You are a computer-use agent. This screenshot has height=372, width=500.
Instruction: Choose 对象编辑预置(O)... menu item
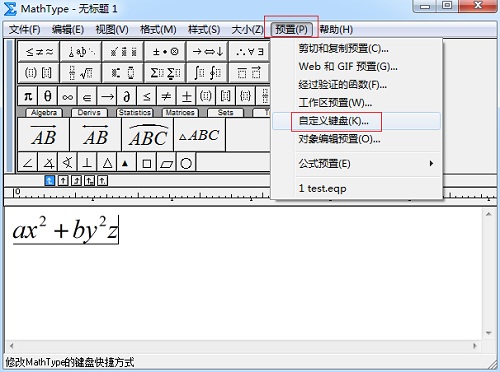click(x=357, y=139)
